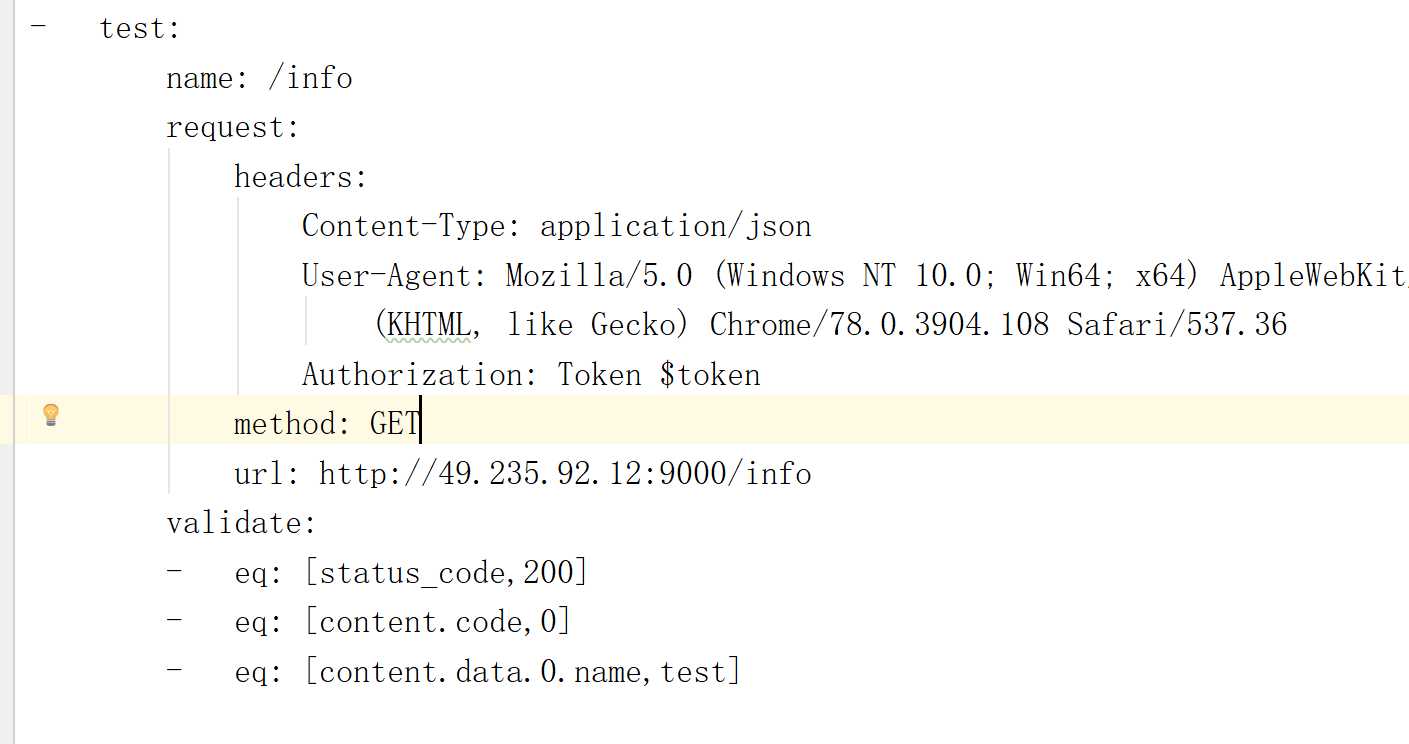Screen dimensions: 1409x744
Task: Click the 'content.code,0' assertion
Action: (x=437, y=622)
